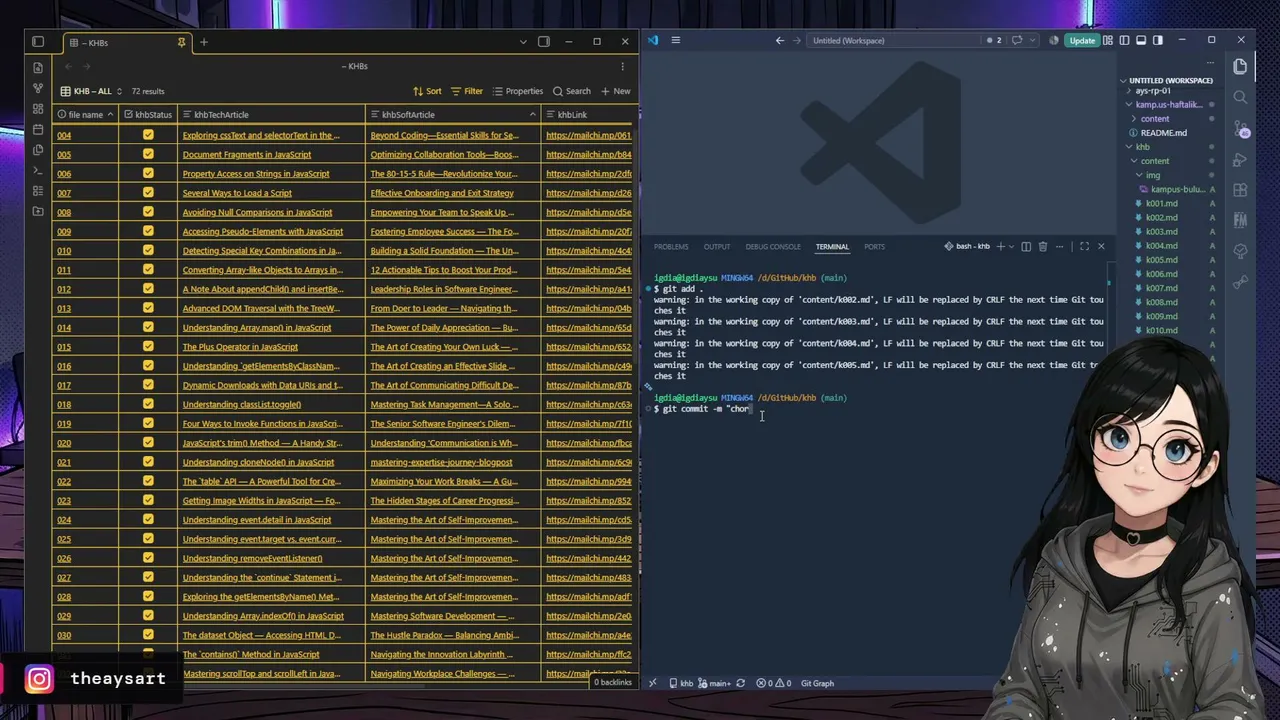The image size is (1280, 720).
Task: Open Obsidian tab list dropdown chevron
Action: [522, 42]
